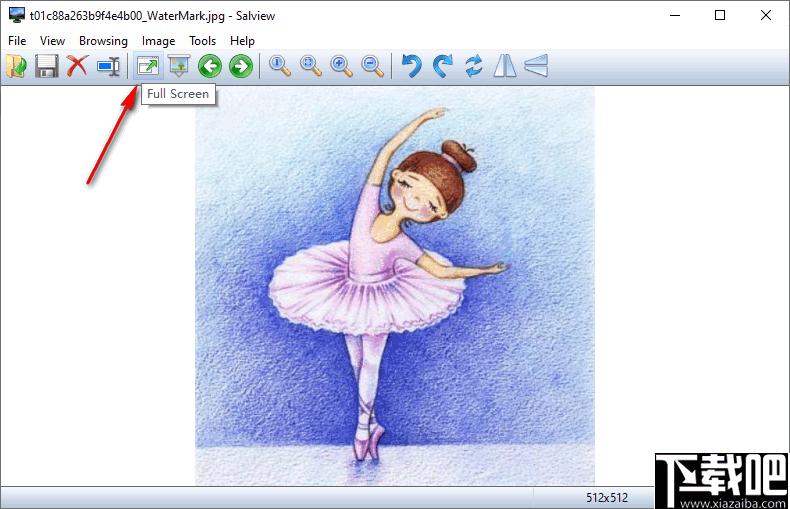Image resolution: width=790 pixels, height=509 pixels.
Task: Click the Rename file icon
Action: (108, 66)
